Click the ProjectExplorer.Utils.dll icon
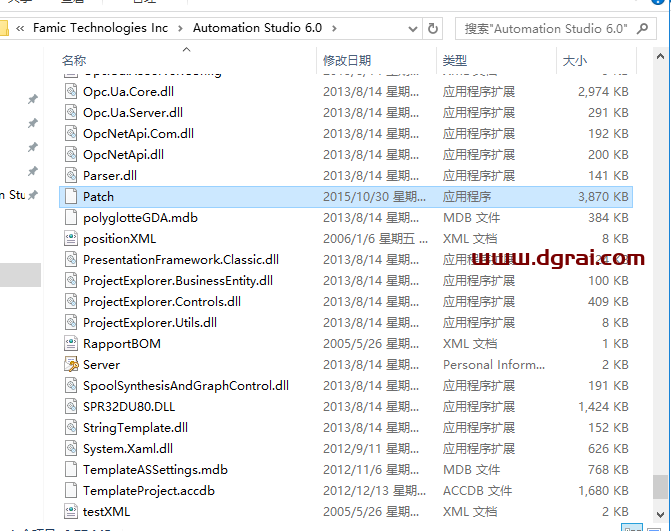The image size is (671, 531). [x=71, y=322]
